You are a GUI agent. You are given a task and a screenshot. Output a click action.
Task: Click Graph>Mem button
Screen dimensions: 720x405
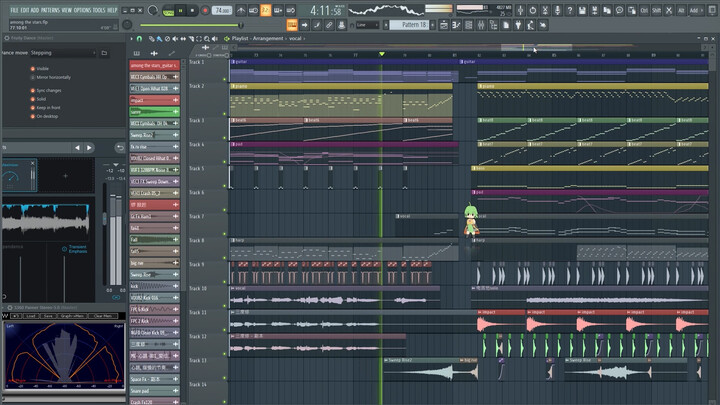click(x=72, y=316)
